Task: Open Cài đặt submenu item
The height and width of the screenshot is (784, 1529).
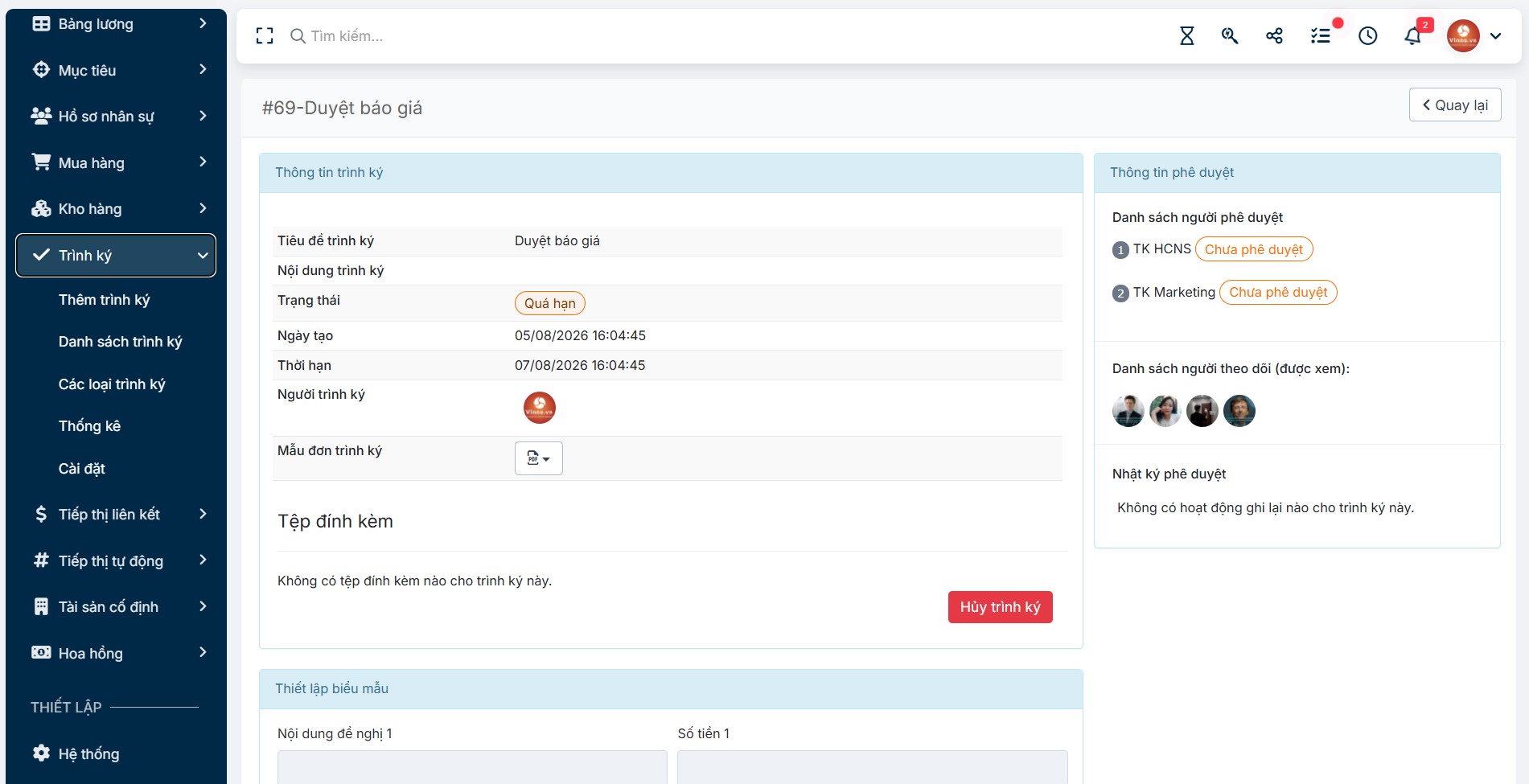Action: click(x=81, y=469)
